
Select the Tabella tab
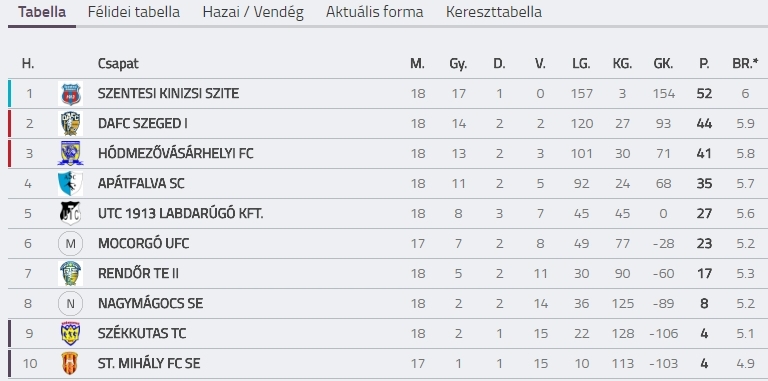tap(42, 12)
